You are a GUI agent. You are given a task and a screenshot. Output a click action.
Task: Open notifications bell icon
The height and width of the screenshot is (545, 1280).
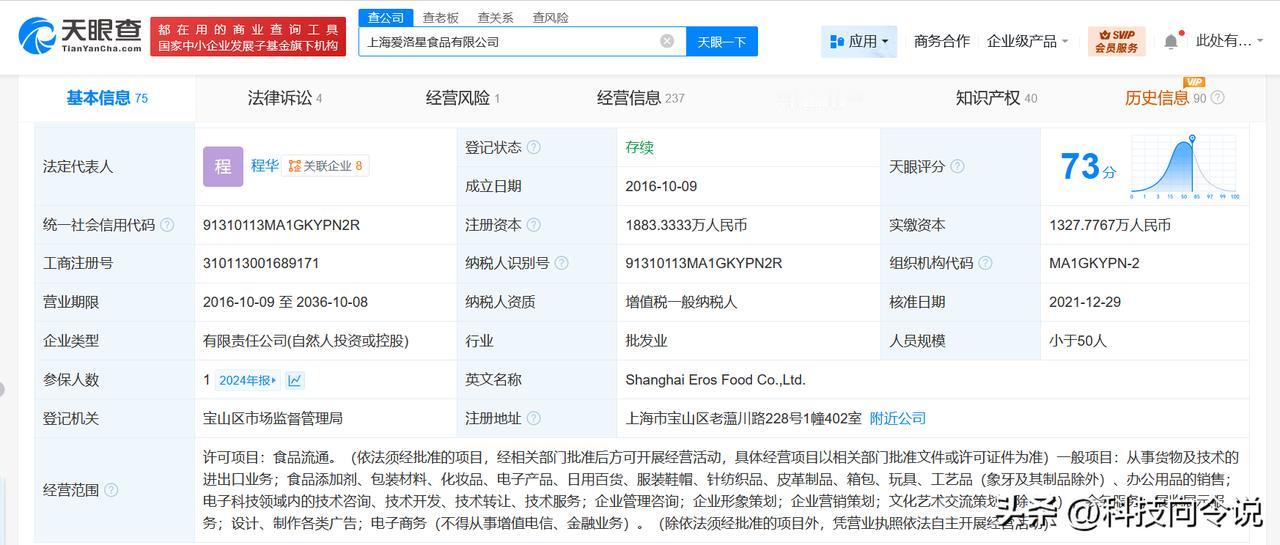click(x=1171, y=41)
